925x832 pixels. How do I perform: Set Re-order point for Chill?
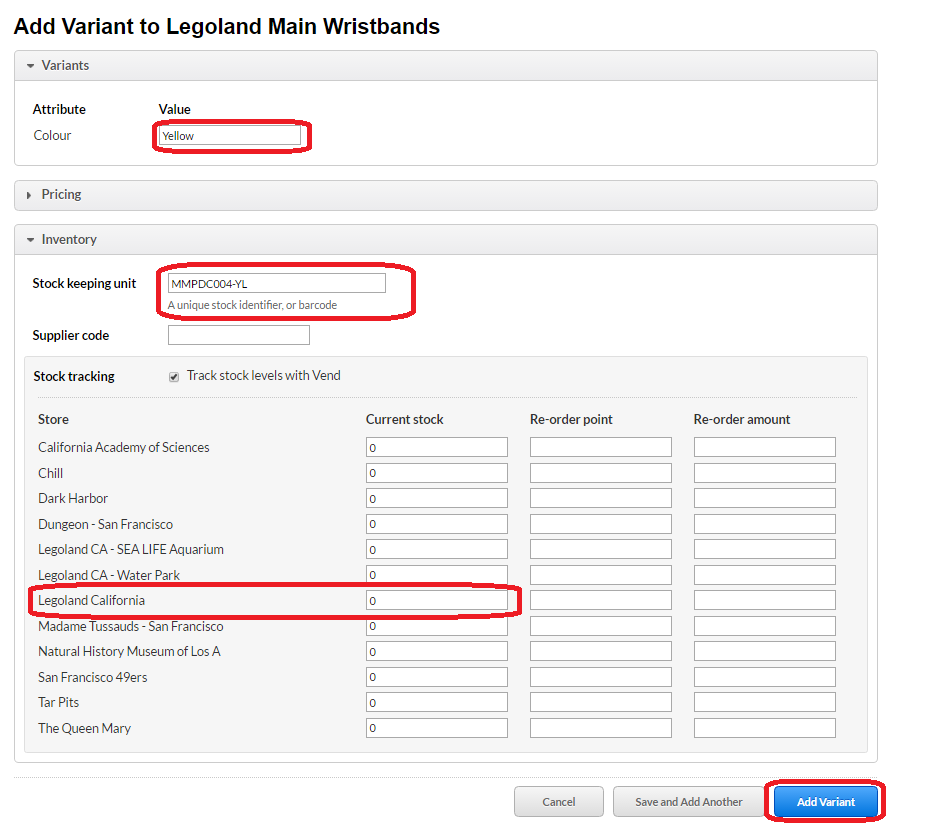601,473
